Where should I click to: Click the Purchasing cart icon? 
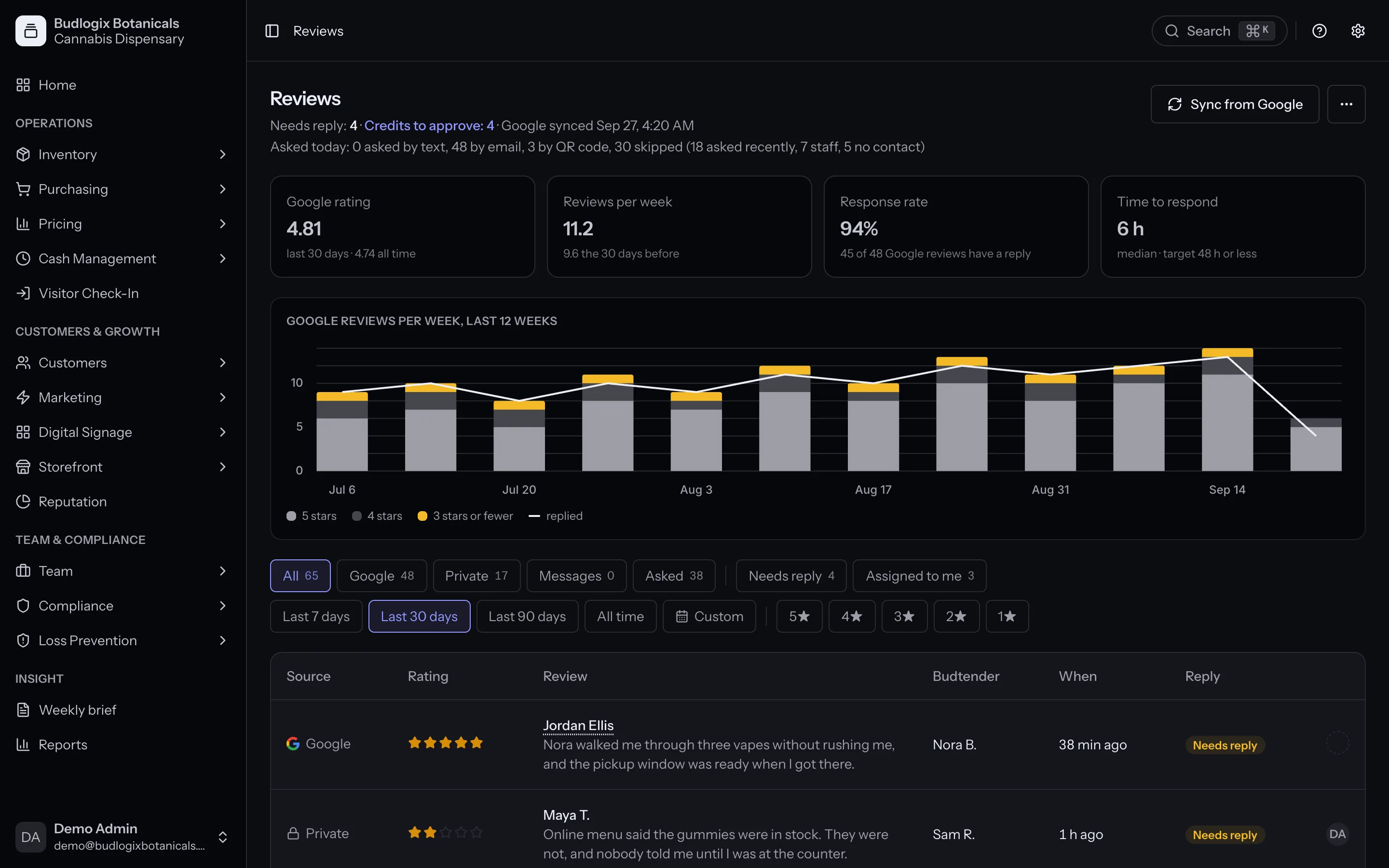tap(23, 189)
